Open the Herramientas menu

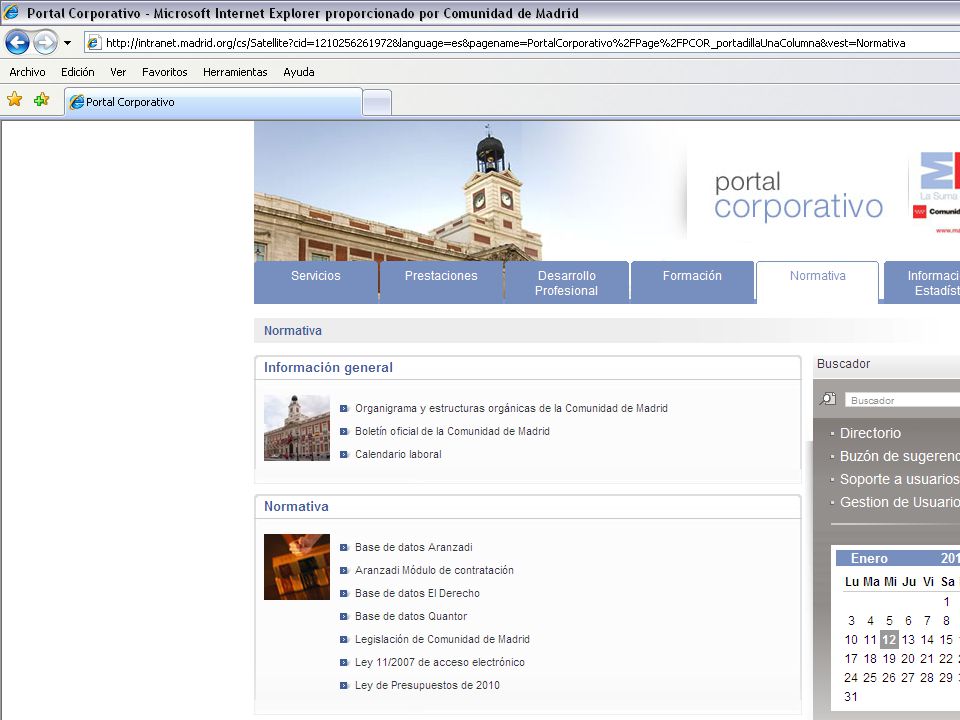pos(235,72)
